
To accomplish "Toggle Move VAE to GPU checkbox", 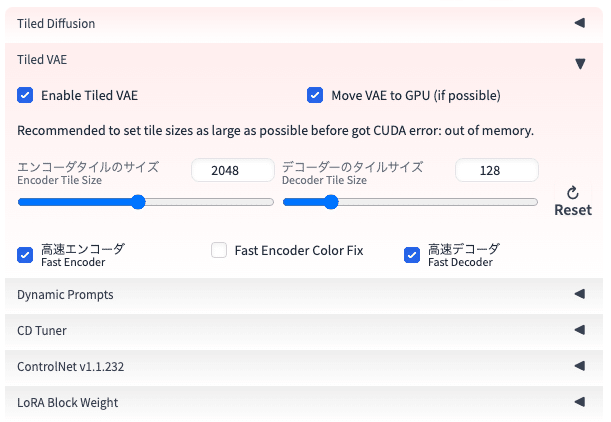I will pos(315,95).
